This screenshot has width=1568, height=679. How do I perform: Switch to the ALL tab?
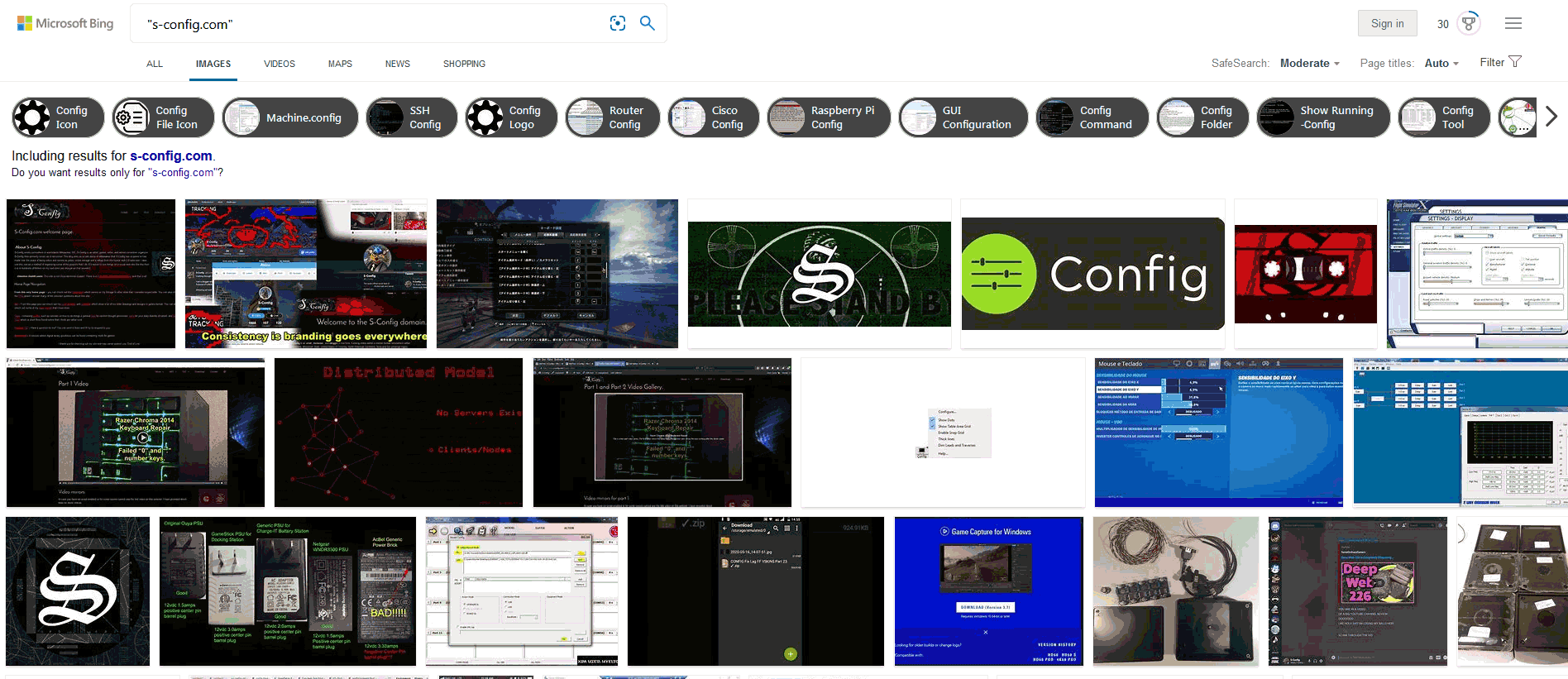(155, 64)
